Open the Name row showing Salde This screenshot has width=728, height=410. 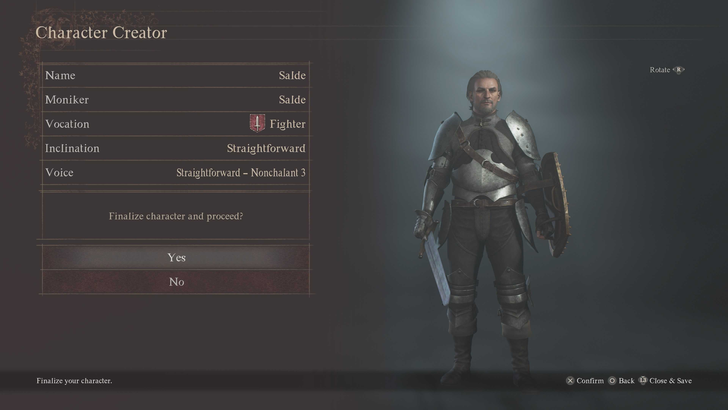176,75
